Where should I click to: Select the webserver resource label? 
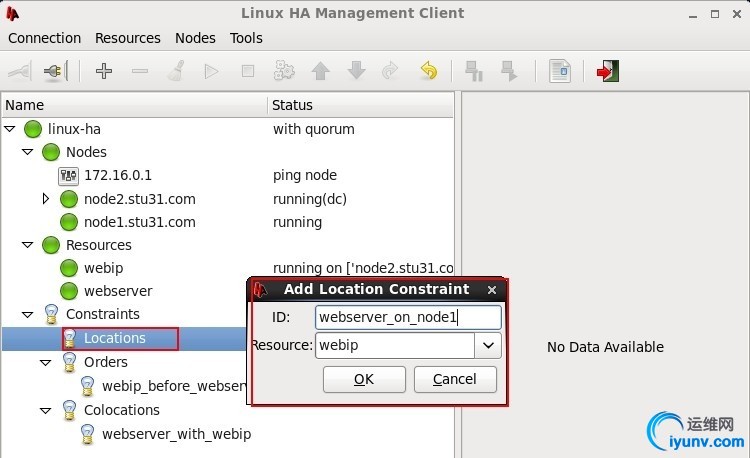click(118, 291)
